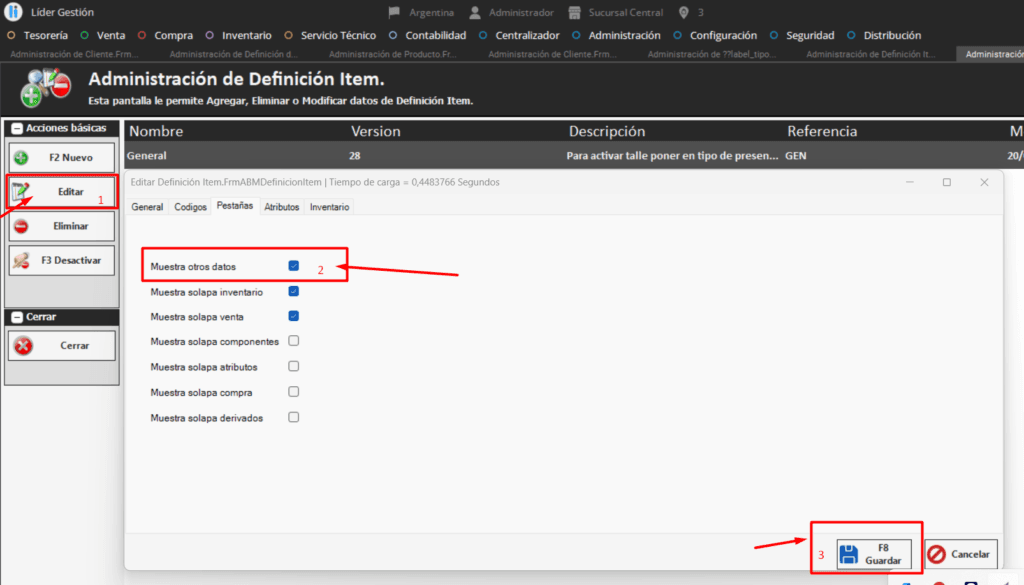Select the General row in the list
The image size is (1024, 585).
pyautogui.click(x=147, y=156)
